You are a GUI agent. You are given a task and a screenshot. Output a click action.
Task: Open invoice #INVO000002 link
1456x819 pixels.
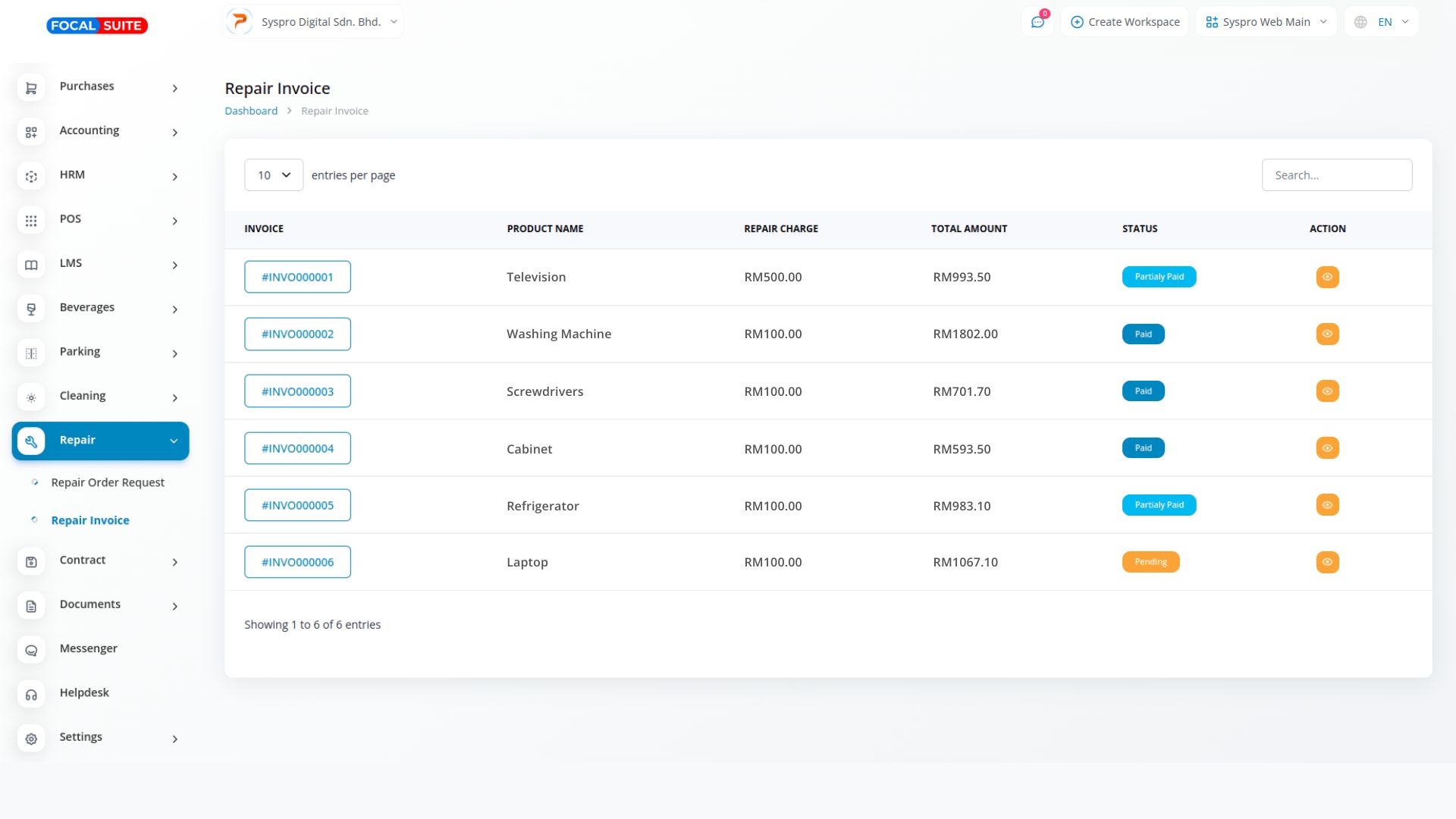point(297,334)
